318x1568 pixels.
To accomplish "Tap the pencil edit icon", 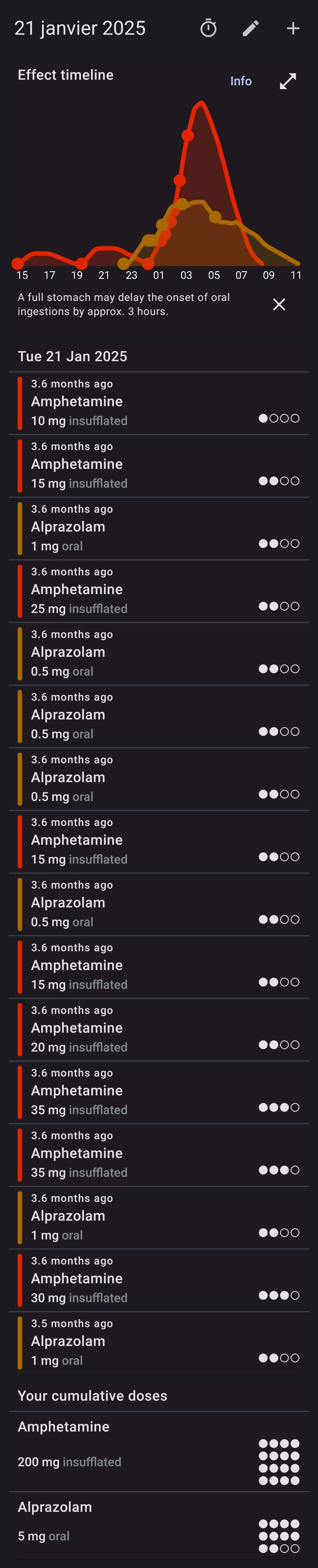I will point(251,28).
